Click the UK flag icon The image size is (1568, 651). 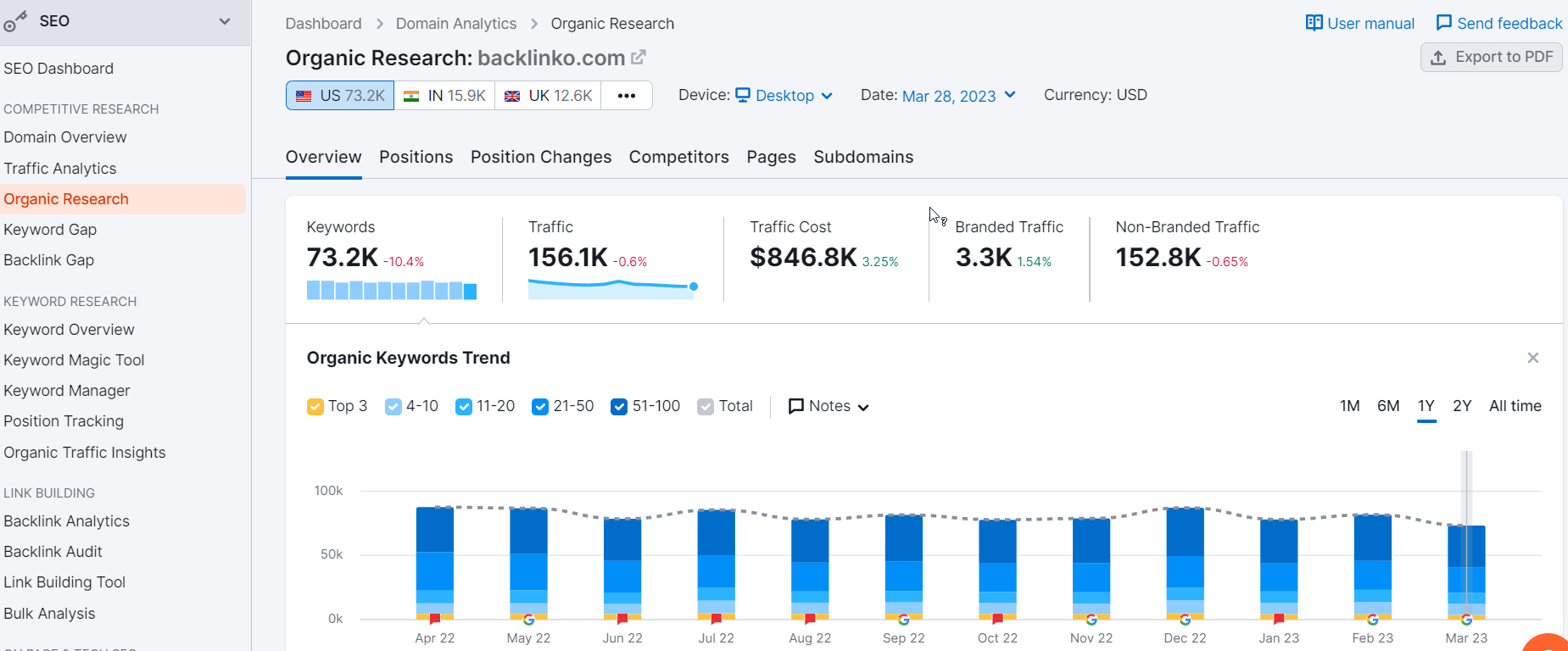512,96
